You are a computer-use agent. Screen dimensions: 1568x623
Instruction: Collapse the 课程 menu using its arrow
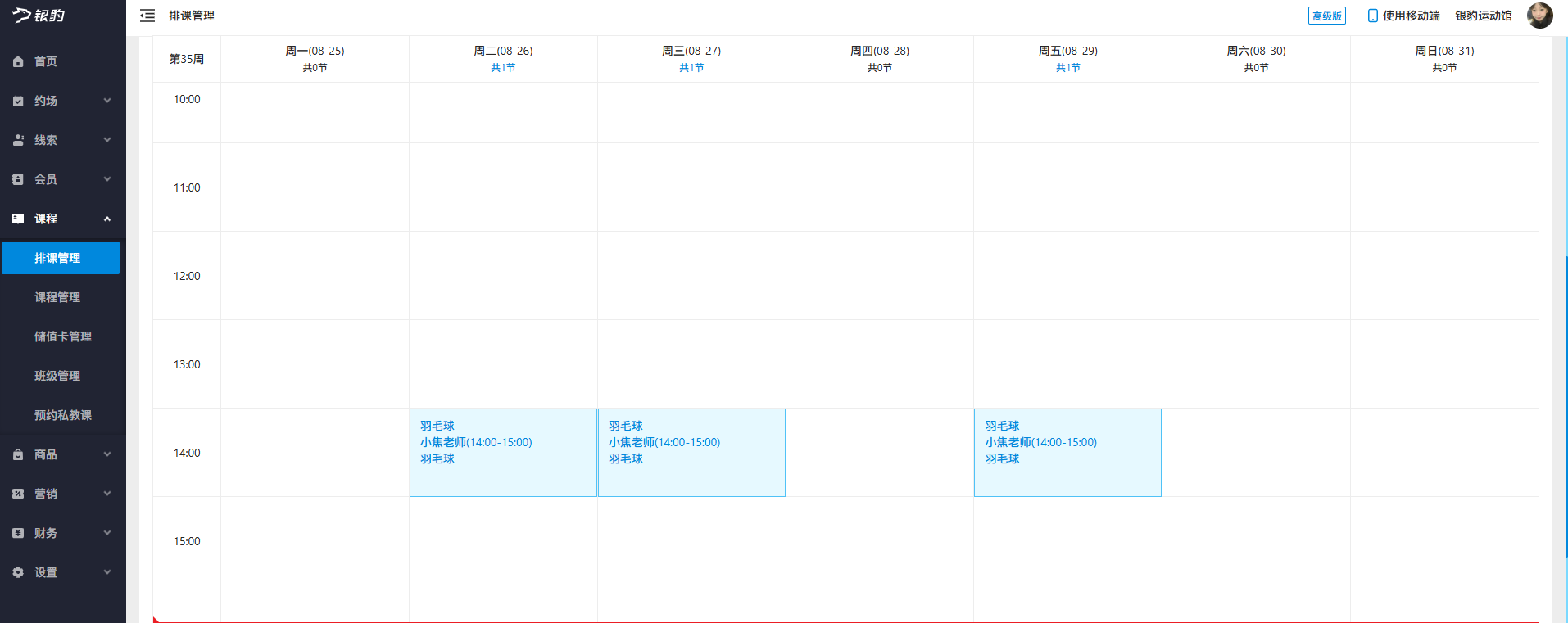[107, 219]
